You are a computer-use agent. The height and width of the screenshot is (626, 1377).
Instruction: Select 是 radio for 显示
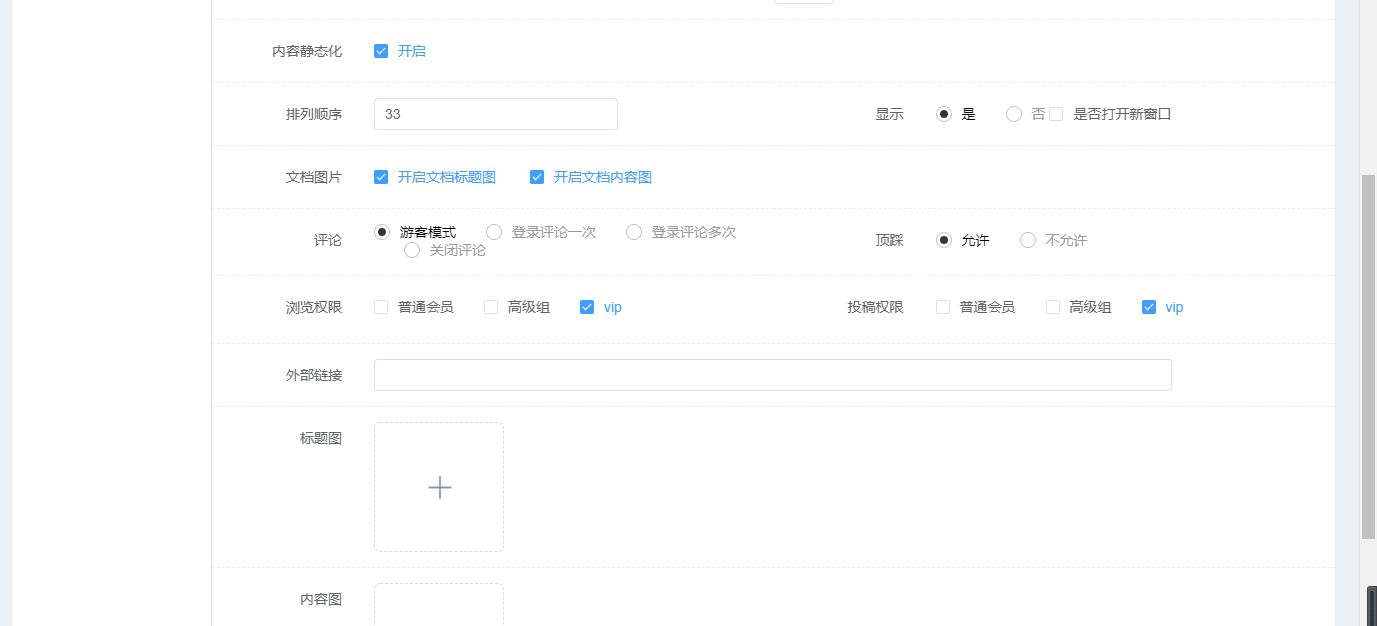point(944,114)
